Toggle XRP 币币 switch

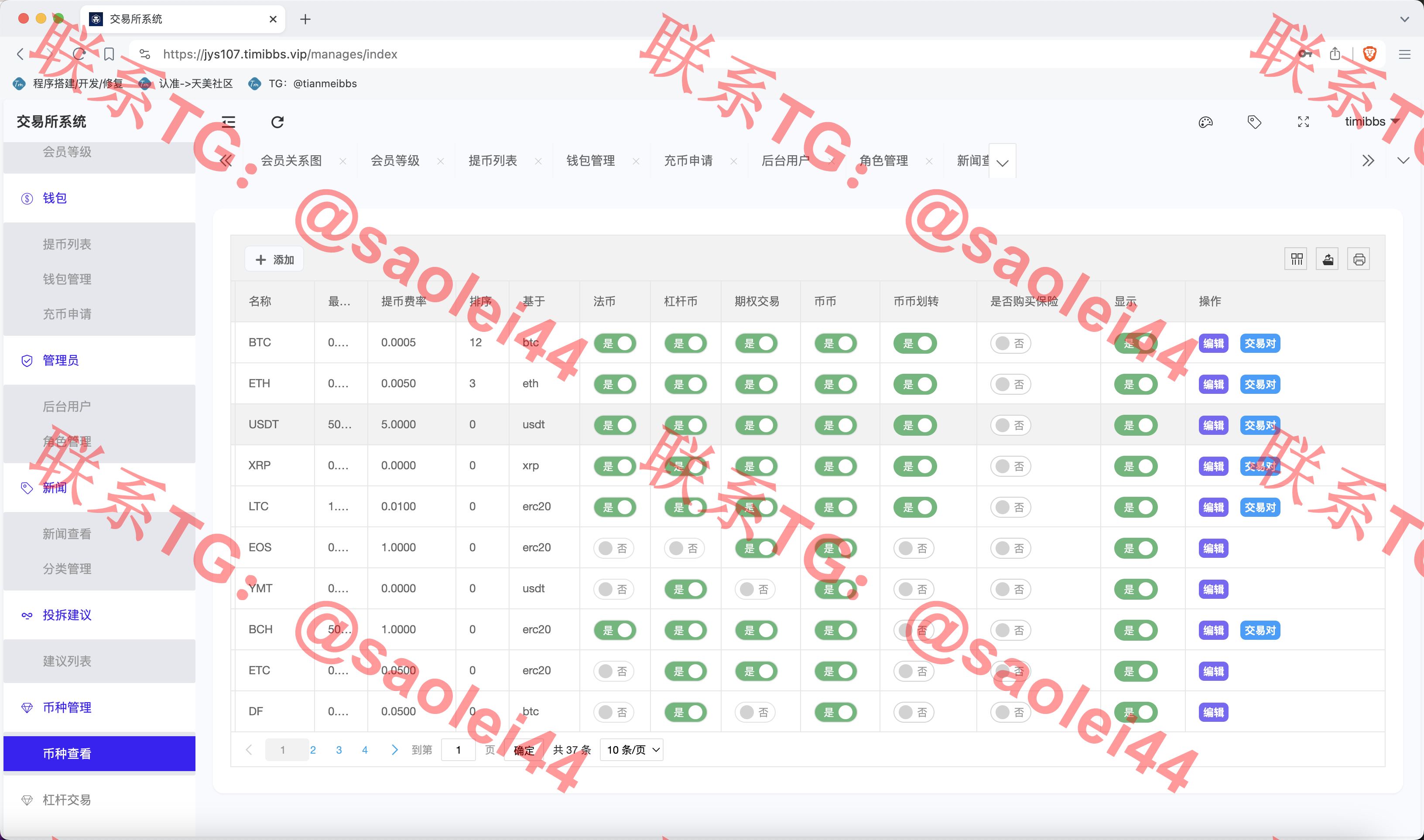(x=836, y=466)
